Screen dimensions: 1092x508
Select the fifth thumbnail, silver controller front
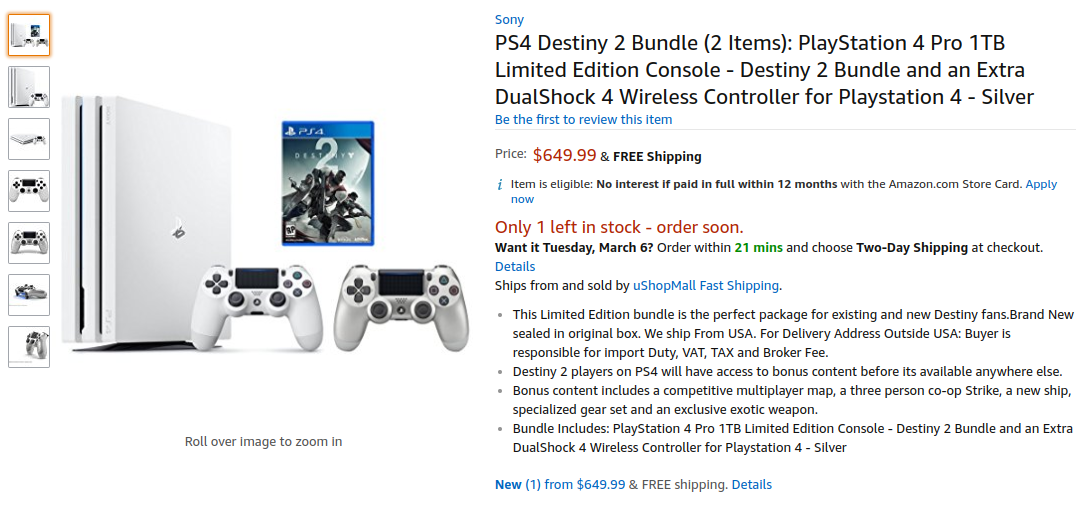click(x=29, y=243)
